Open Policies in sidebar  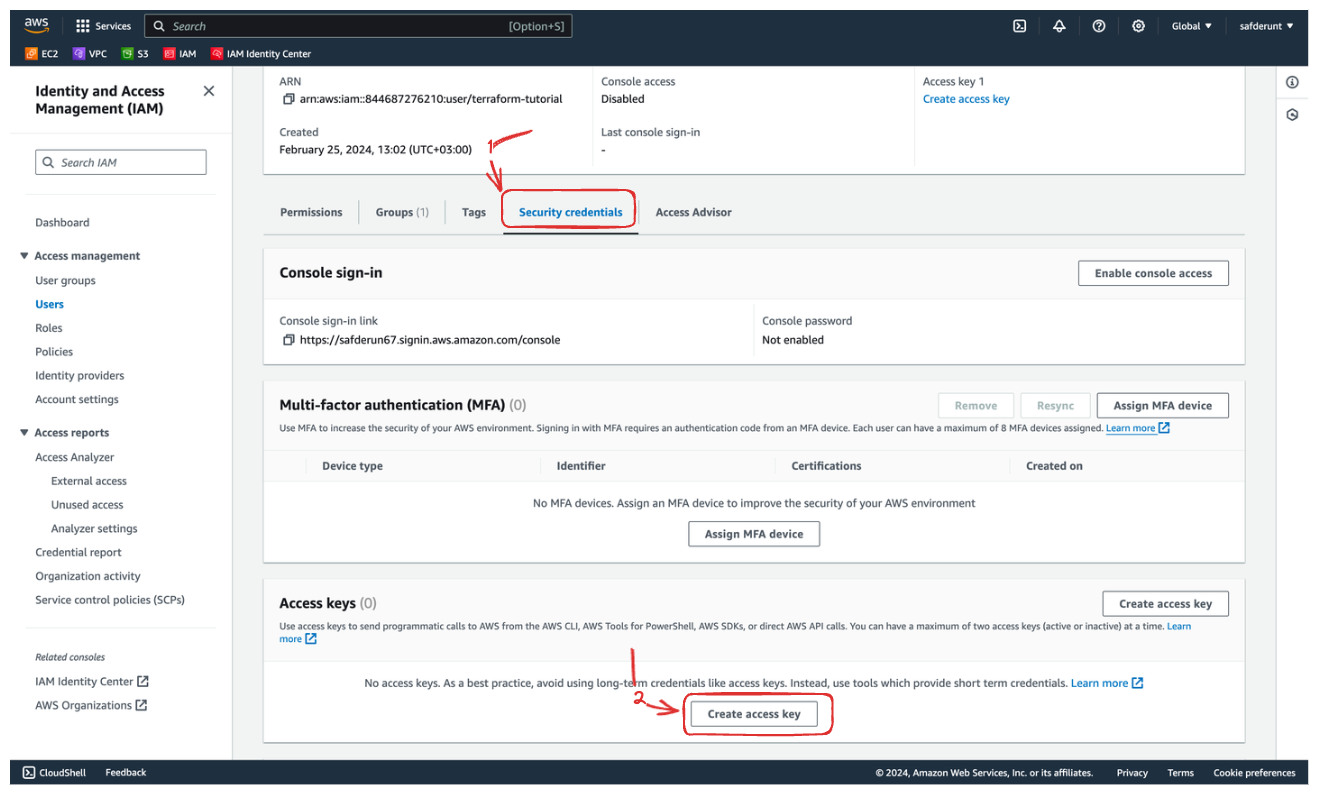[54, 352]
